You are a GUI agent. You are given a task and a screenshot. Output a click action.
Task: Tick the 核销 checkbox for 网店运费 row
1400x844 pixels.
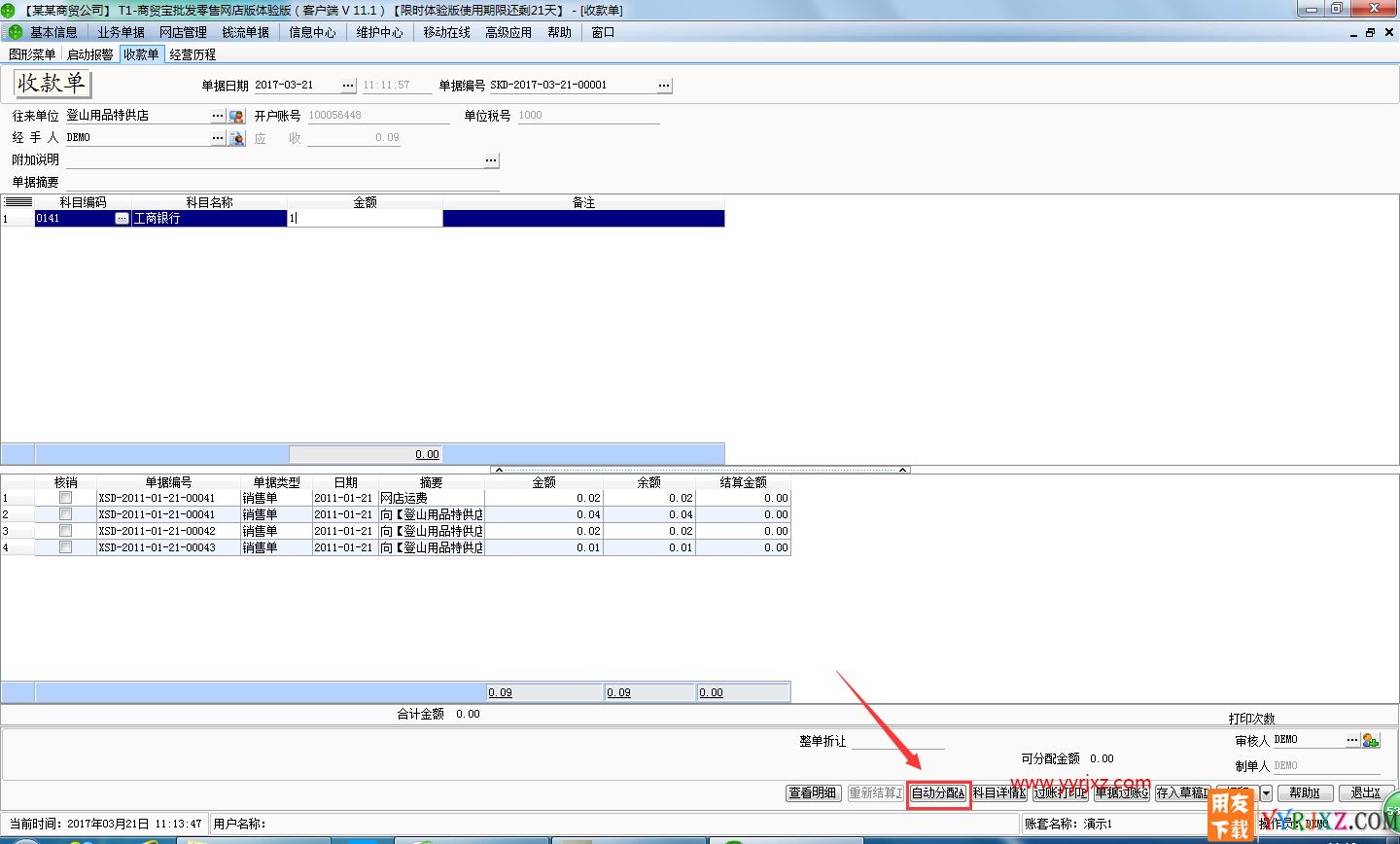65,498
